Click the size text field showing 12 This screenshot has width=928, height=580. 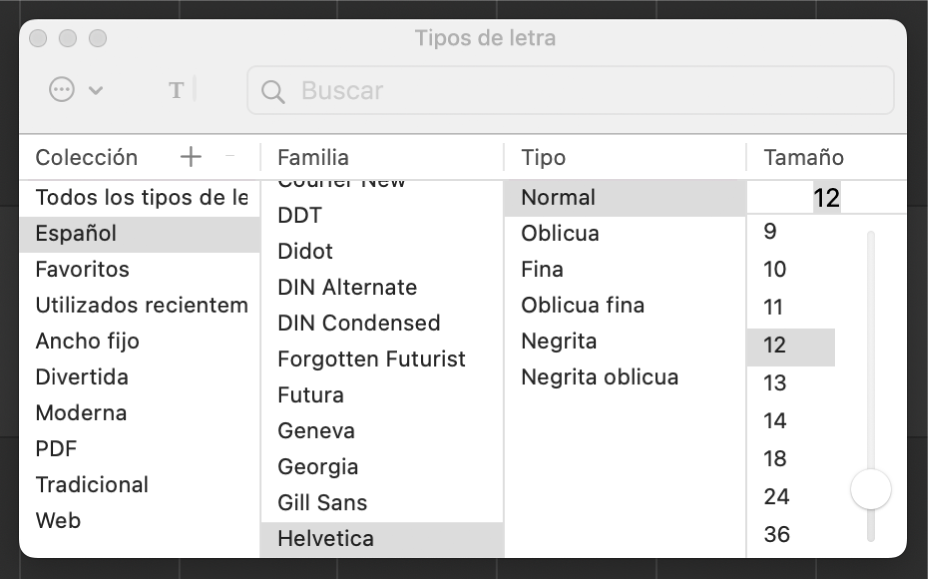pos(825,198)
